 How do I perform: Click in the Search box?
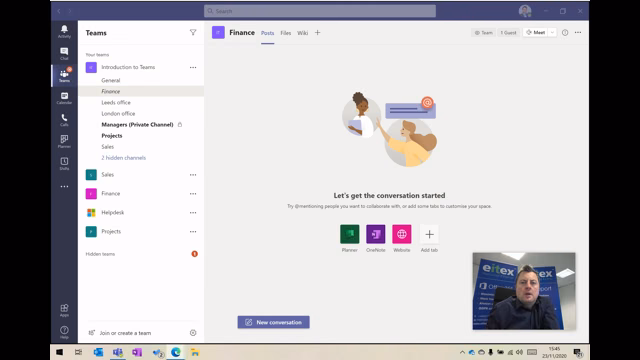coord(320,11)
